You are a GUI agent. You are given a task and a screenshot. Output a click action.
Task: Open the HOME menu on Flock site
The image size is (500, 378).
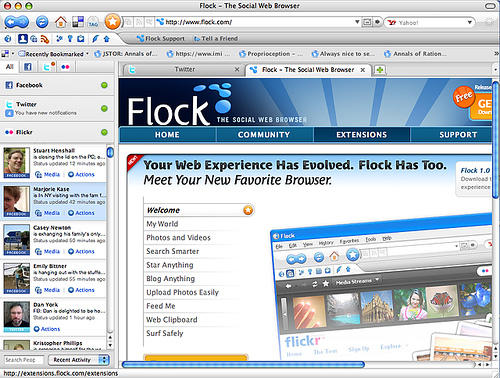pos(167,135)
